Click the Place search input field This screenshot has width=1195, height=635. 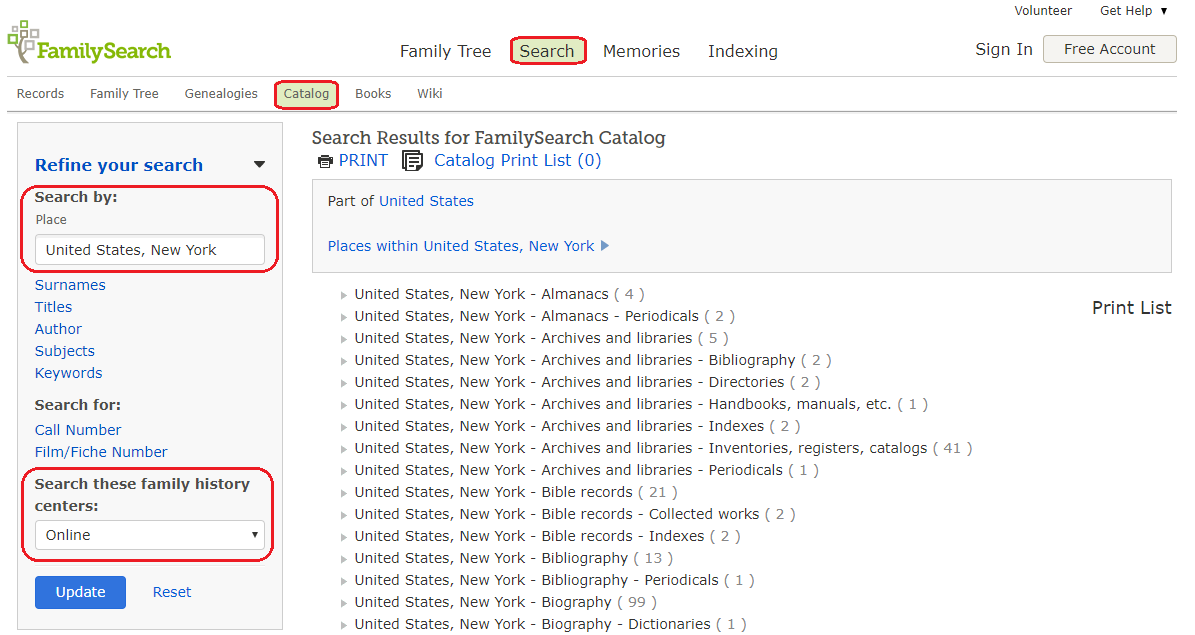point(149,250)
